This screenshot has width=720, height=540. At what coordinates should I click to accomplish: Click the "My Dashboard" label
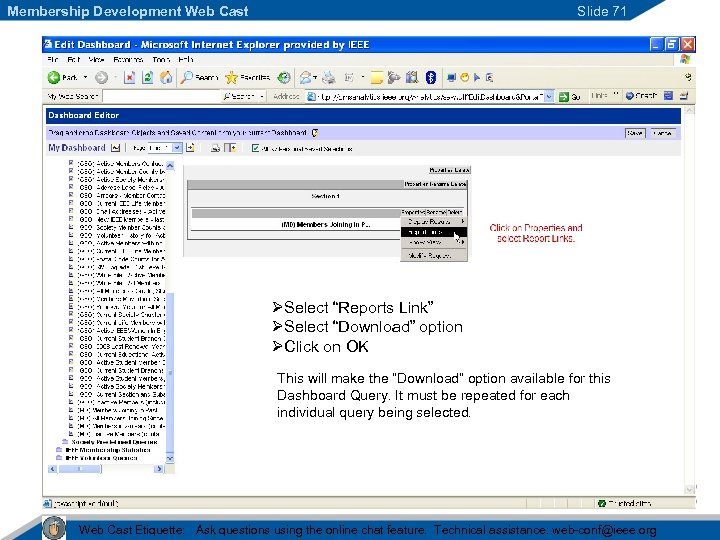[77, 148]
